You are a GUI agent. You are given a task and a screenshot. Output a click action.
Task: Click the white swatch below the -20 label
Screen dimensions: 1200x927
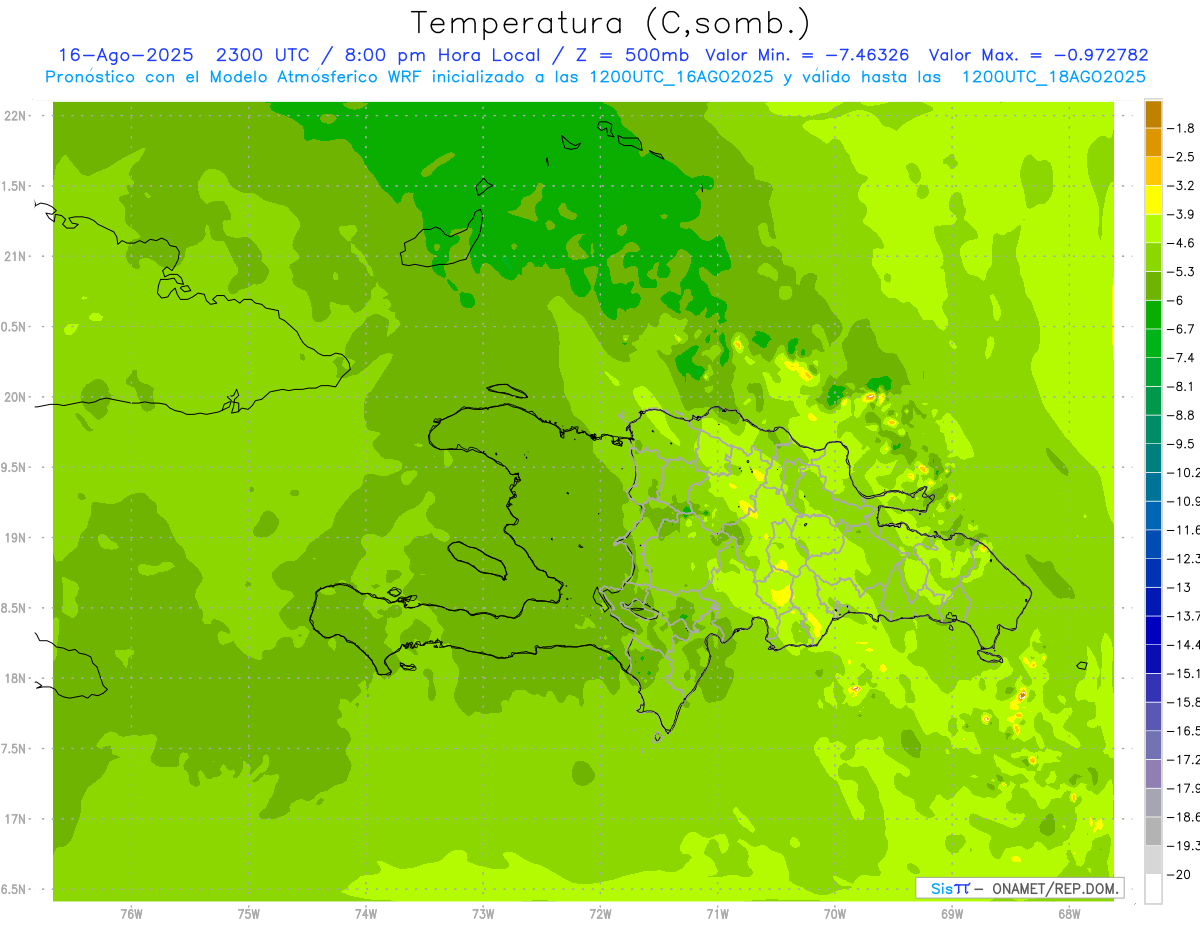click(1153, 888)
